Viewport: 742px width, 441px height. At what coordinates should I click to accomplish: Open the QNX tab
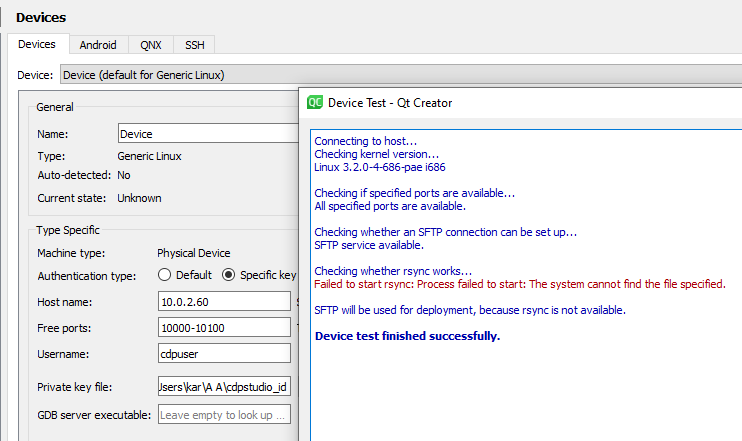[x=150, y=45]
